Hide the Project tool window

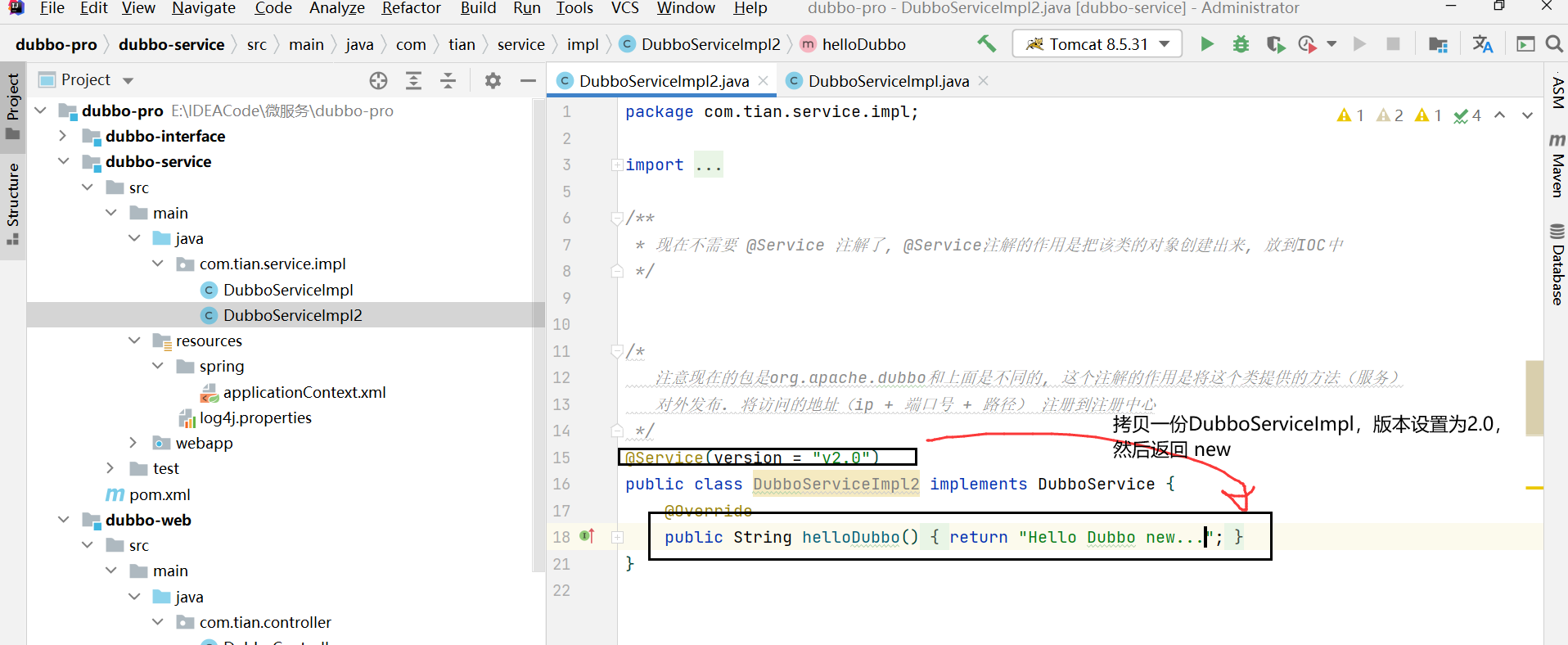(528, 80)
